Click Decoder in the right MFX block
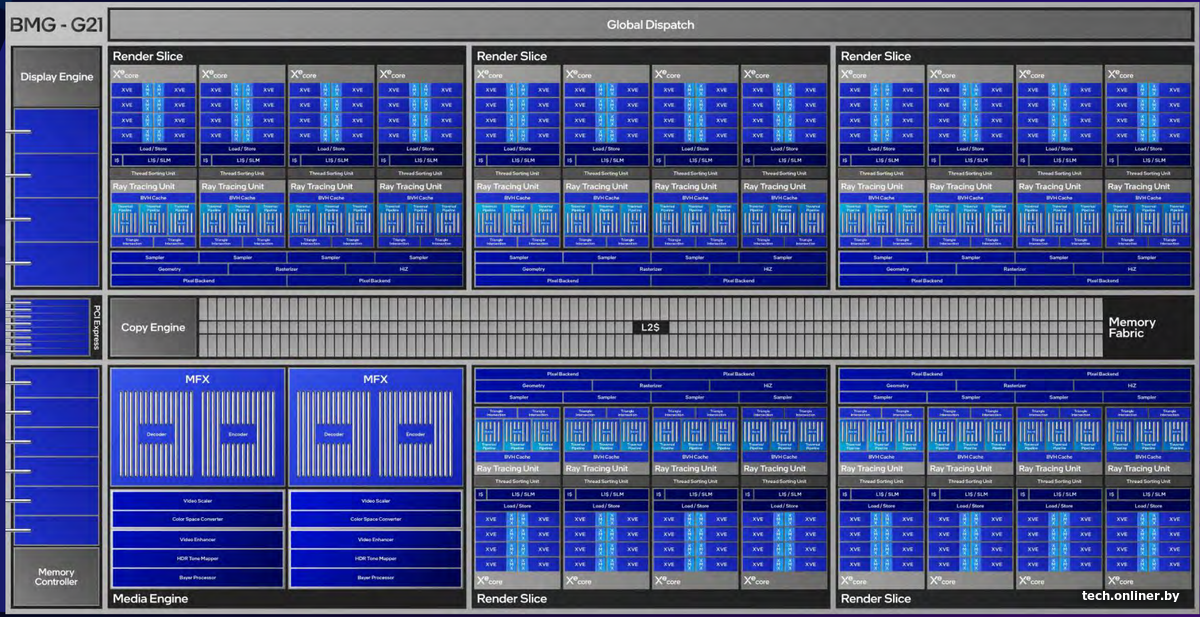 coord(334,434)
